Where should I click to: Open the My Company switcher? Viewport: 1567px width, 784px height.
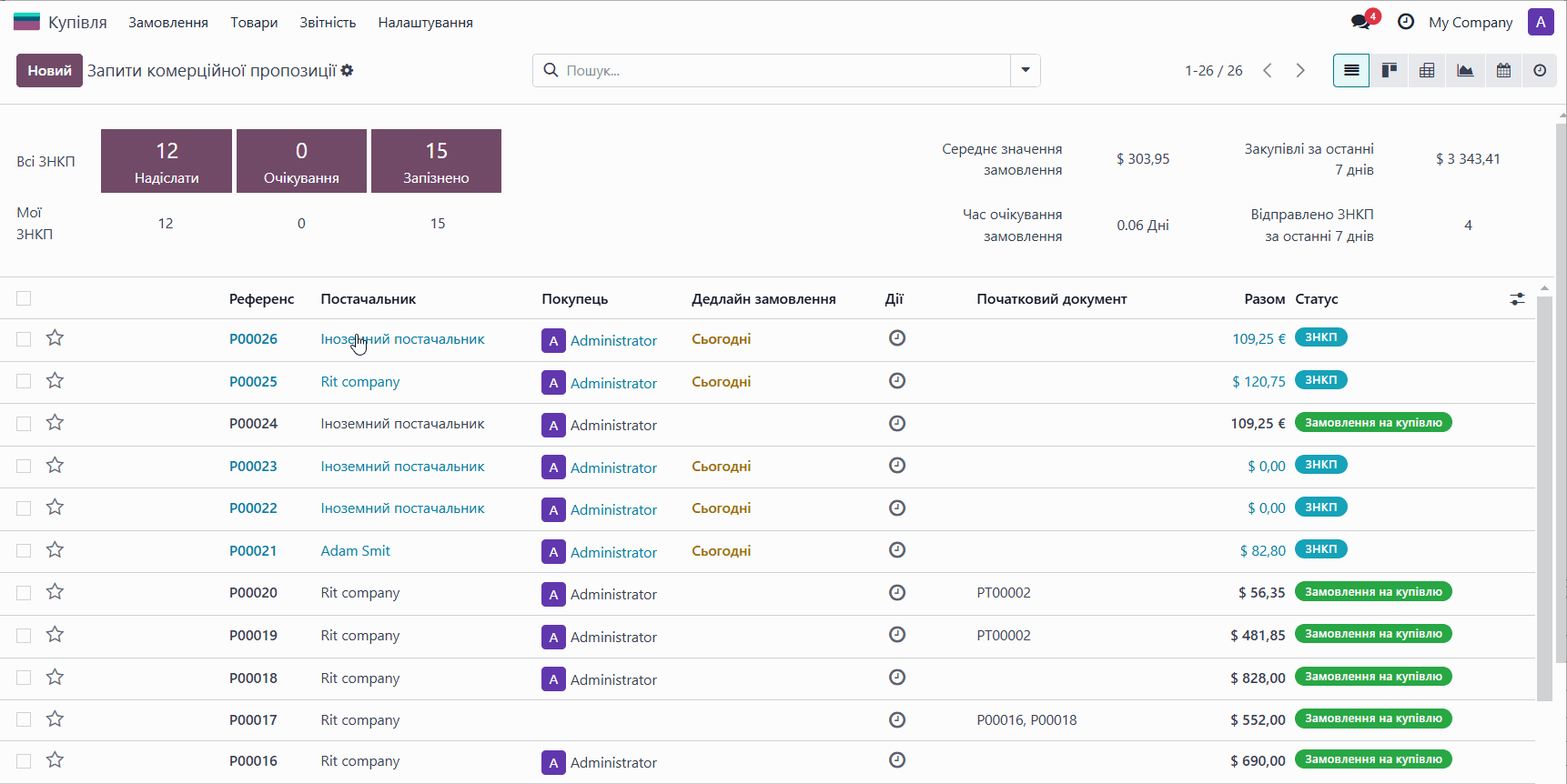point(1470,23)
